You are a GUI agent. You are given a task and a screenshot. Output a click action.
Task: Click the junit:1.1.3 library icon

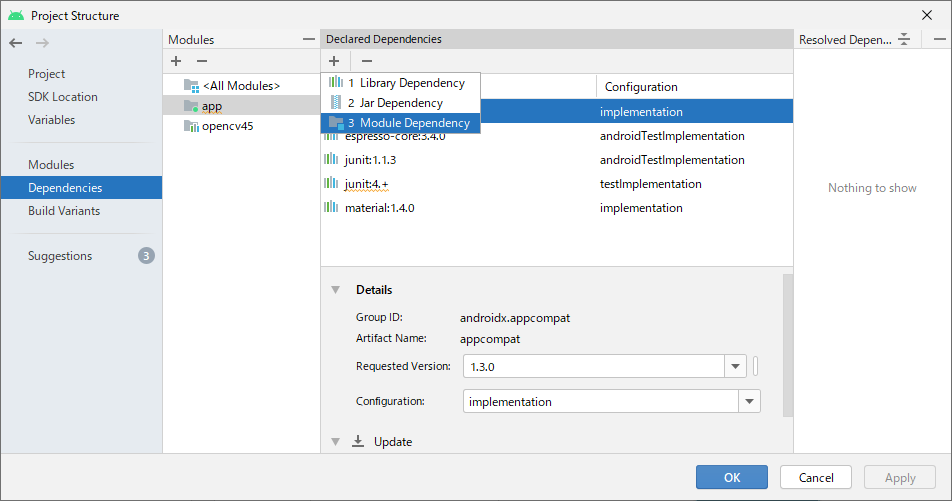click(331, 159)
